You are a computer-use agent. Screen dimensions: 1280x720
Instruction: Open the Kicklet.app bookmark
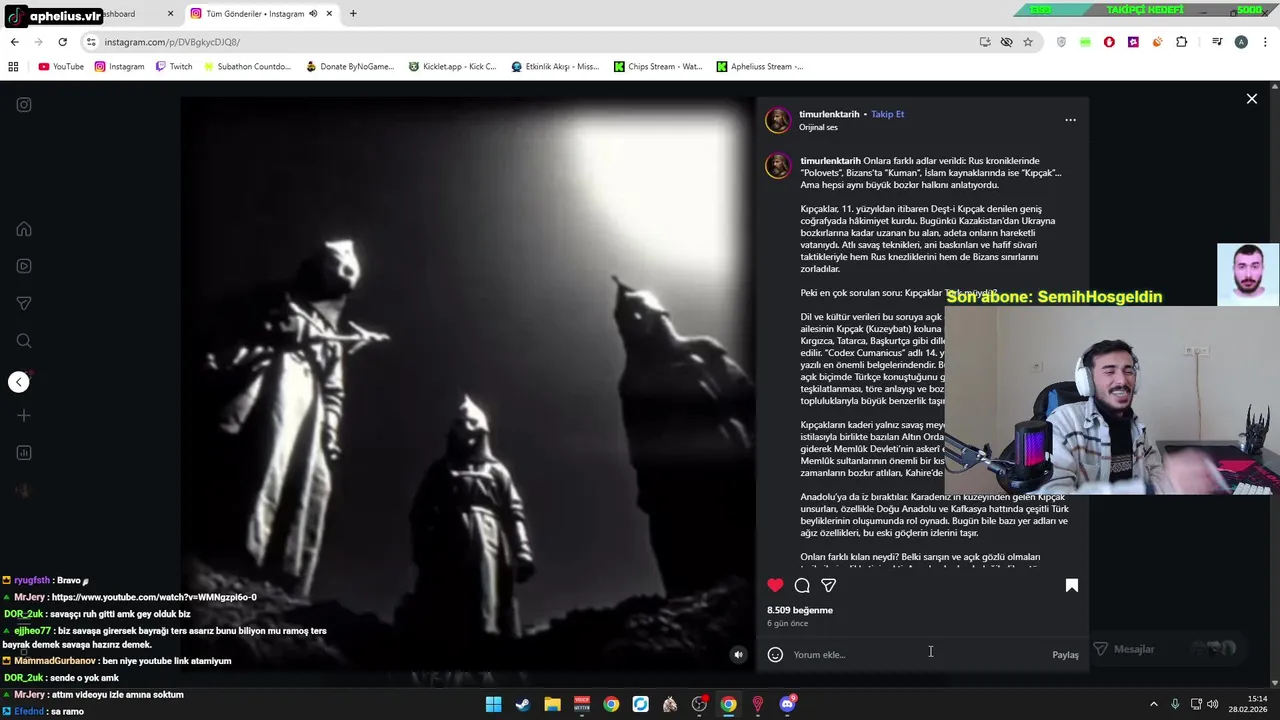tap(452, 67)
